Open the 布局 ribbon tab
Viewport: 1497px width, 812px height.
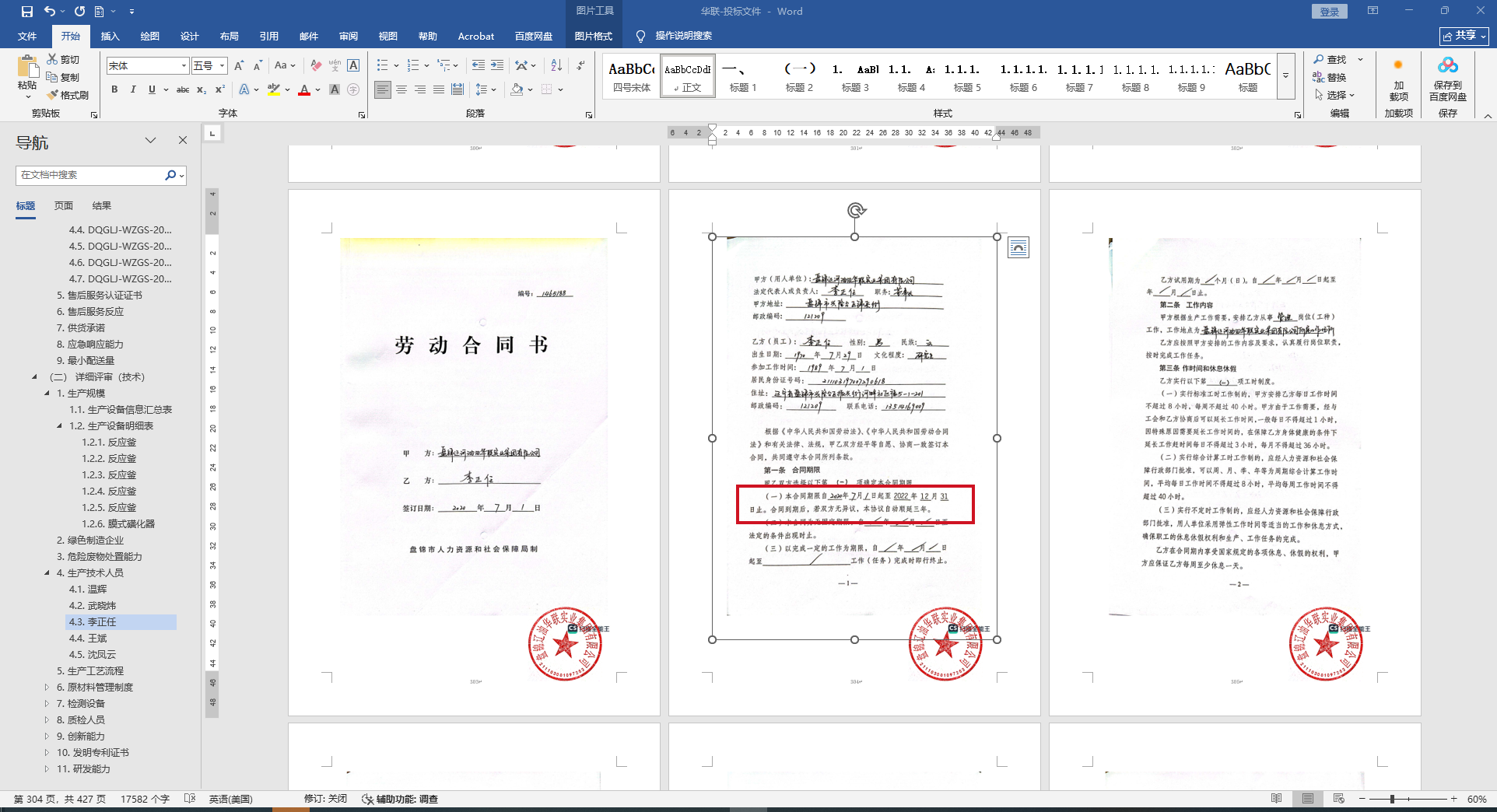pos(229,36)
